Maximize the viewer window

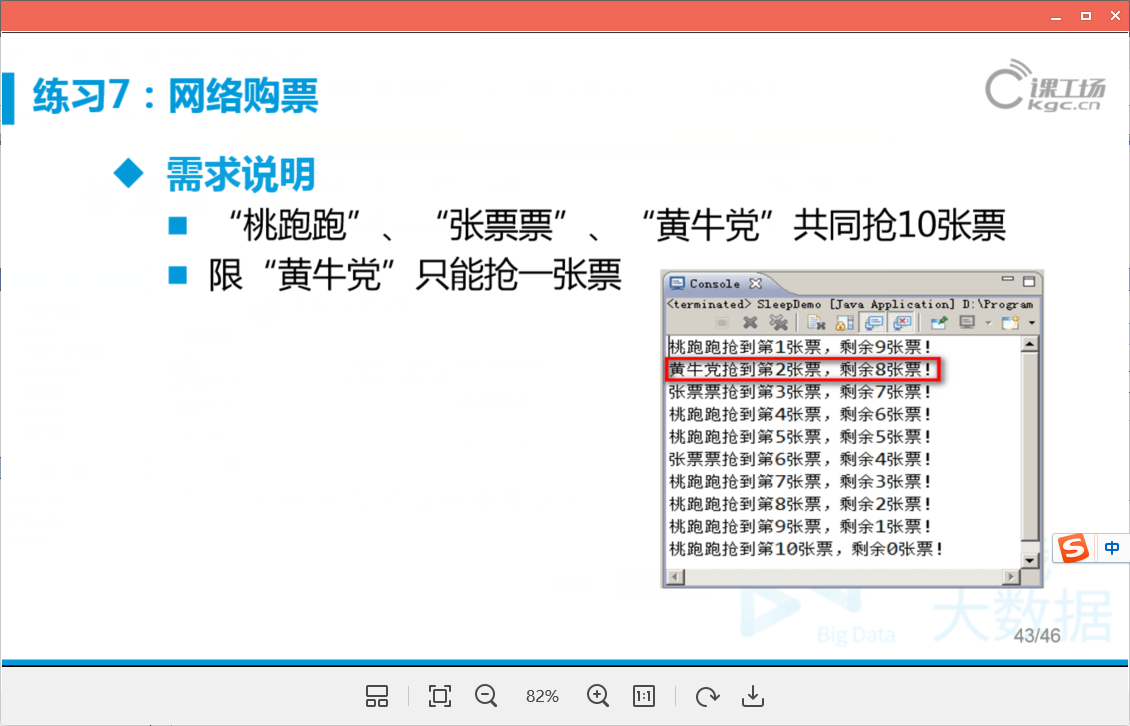tap(1085, 16)
